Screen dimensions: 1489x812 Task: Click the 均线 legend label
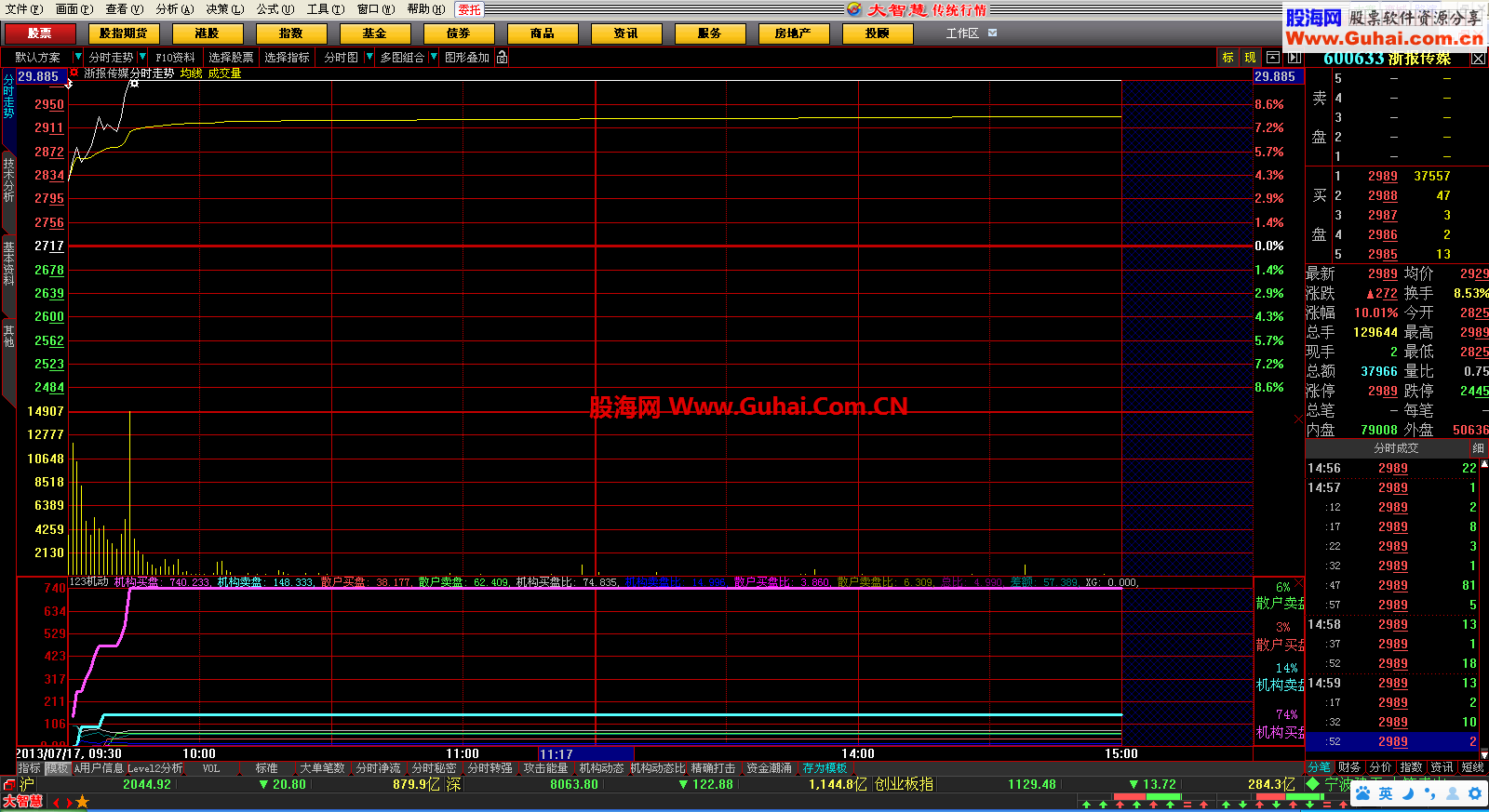(191, 73)
